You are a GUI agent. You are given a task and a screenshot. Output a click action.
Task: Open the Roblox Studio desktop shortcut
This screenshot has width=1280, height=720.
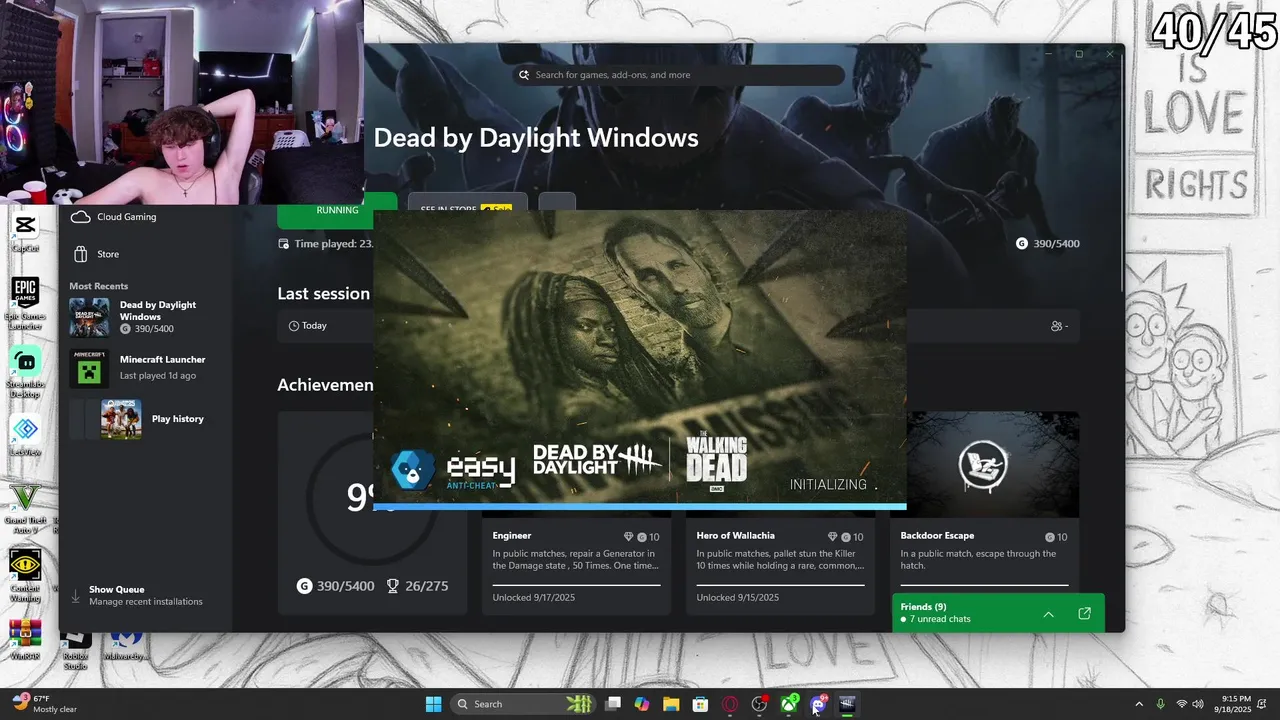pyautogui.click(x=75, y=650)
